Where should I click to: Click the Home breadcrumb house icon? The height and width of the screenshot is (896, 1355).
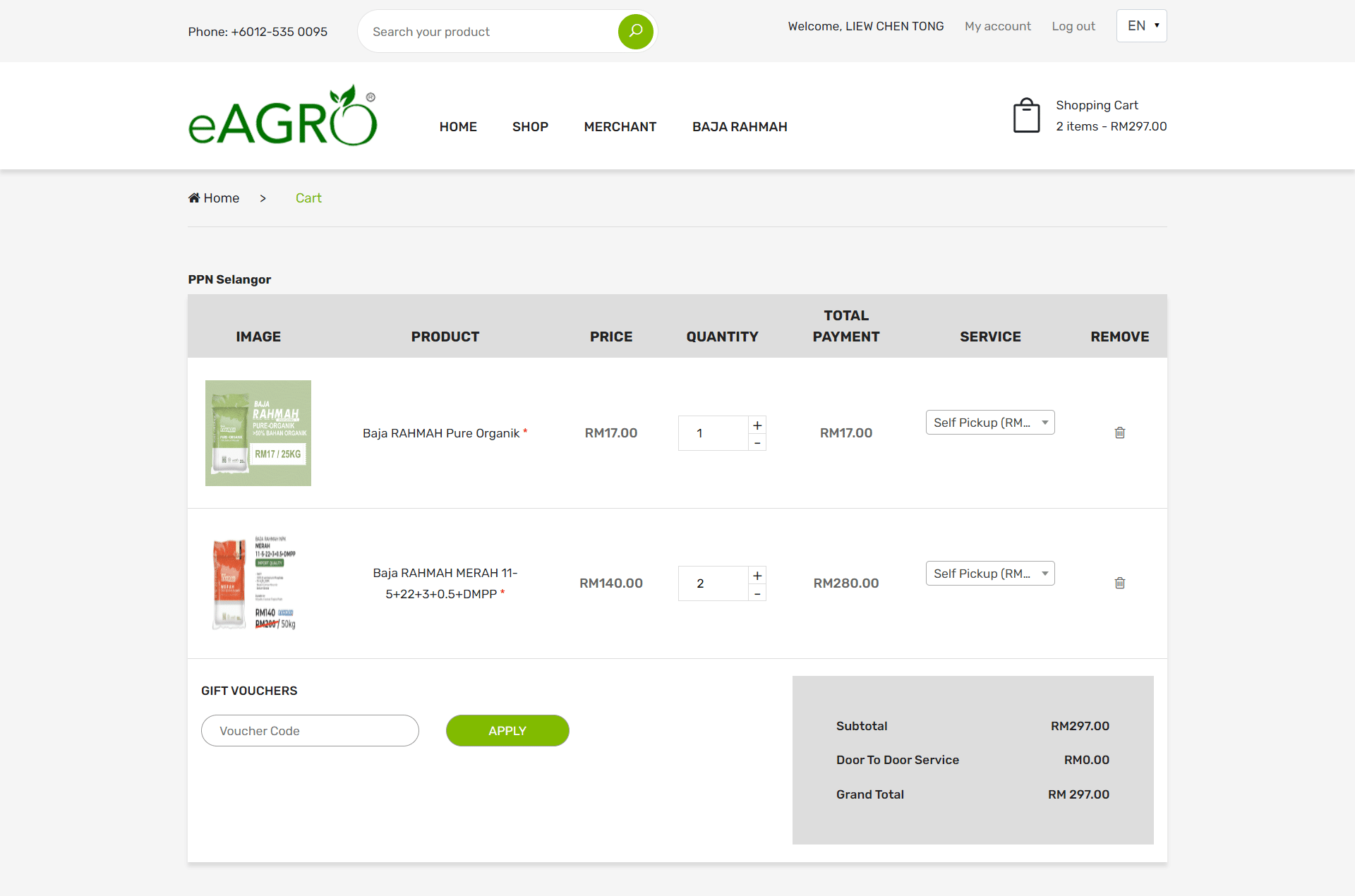click(194, 198)
